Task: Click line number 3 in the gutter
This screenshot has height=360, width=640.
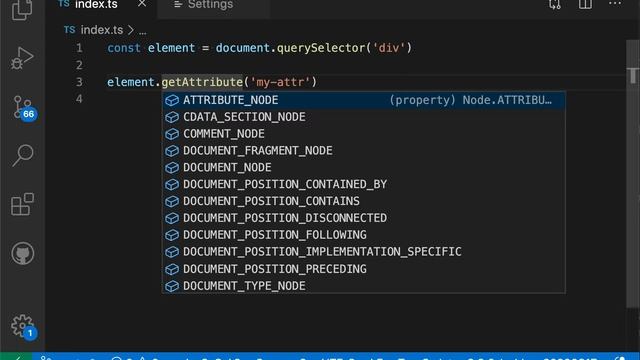Action: tap(79, 82)
